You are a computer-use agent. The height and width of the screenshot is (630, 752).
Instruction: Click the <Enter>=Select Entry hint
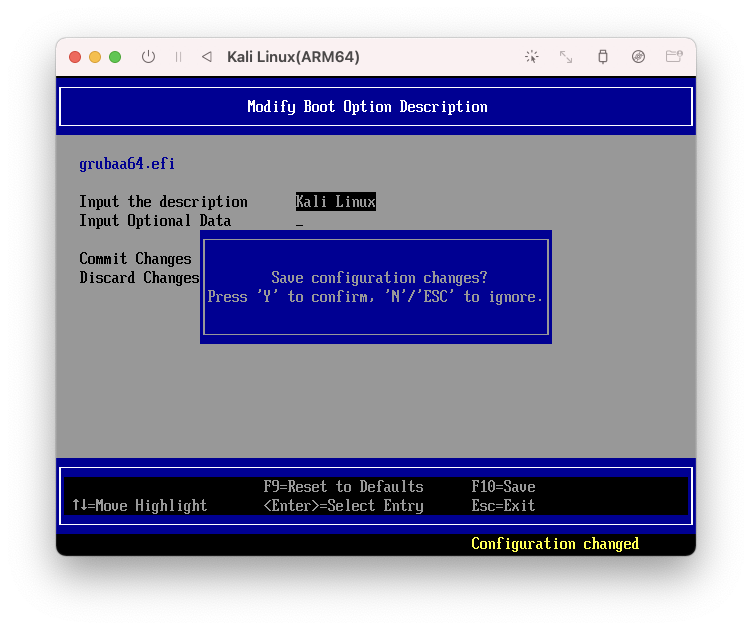click(x=343, y=506)
